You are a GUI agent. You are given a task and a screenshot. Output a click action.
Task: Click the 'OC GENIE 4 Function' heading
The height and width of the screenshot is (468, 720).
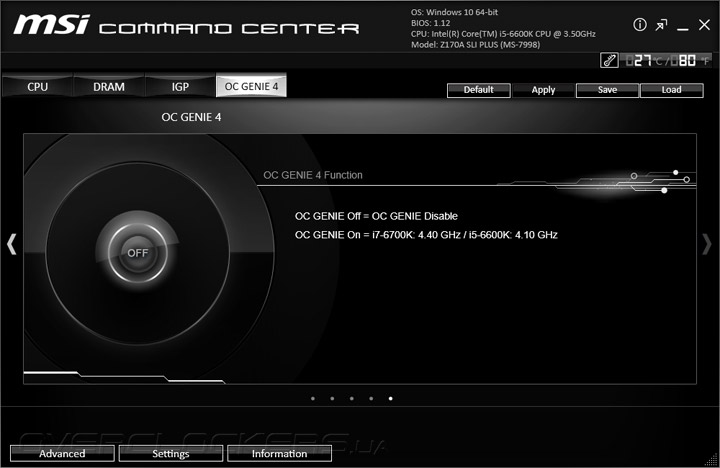pos(313,175)
